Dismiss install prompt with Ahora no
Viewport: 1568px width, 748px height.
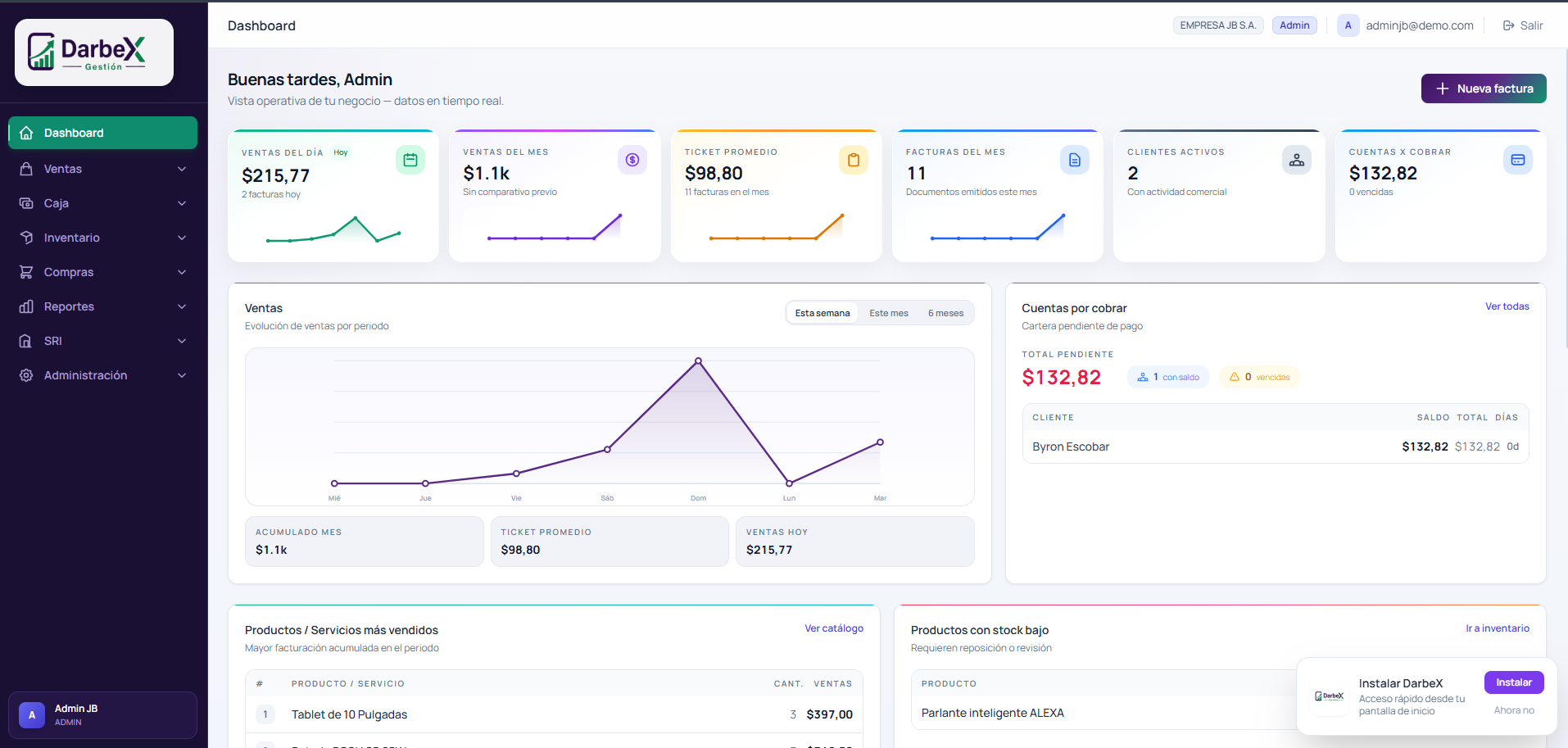point(1514,710)
